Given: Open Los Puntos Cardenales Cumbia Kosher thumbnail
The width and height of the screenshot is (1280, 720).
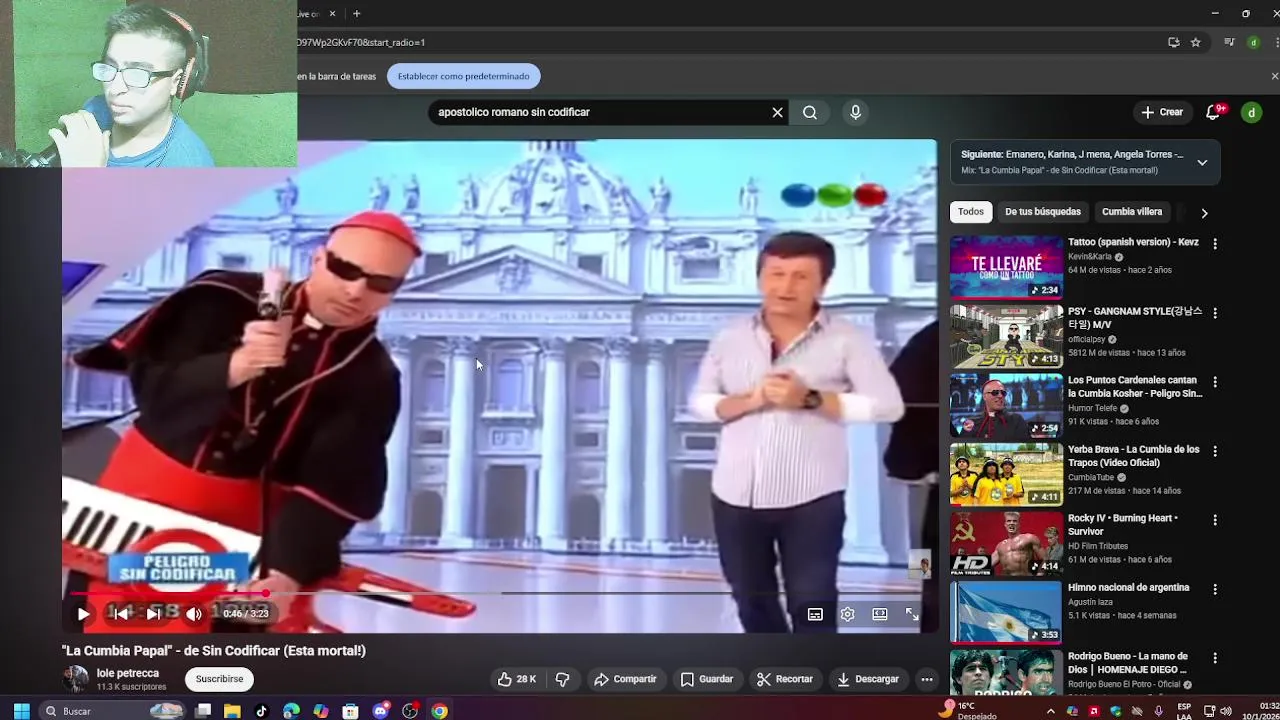Looking at the screenshot, I should point(1006,405).
